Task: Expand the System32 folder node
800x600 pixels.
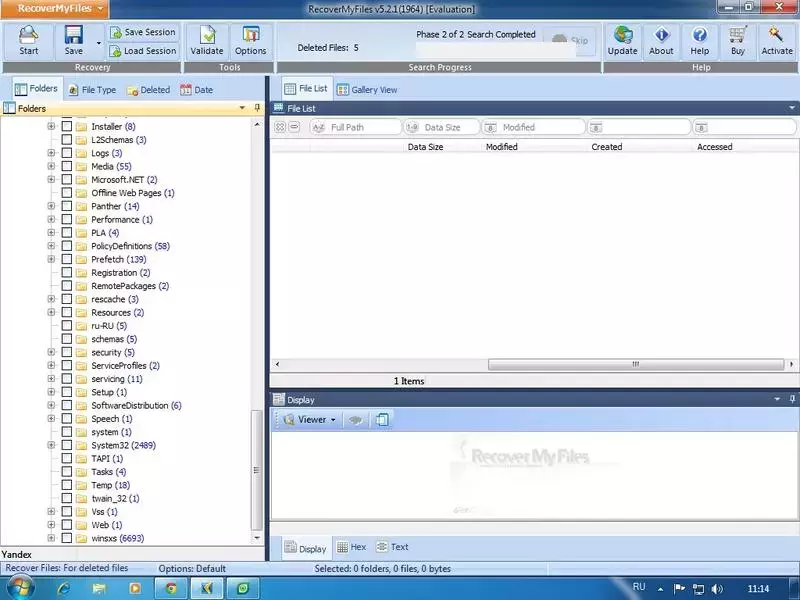Action: click(51, 445)
